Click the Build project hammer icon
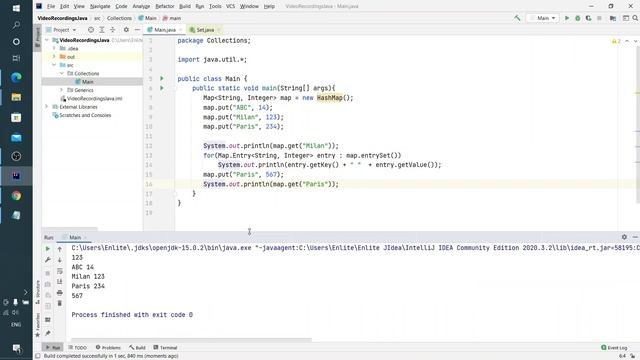640x360 pixels. coord(517,18)
